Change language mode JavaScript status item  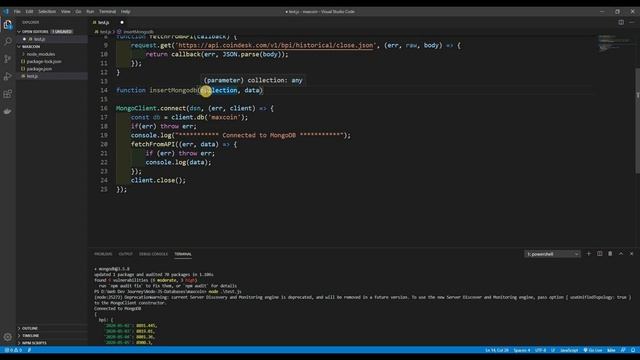(x=569, y=350)
